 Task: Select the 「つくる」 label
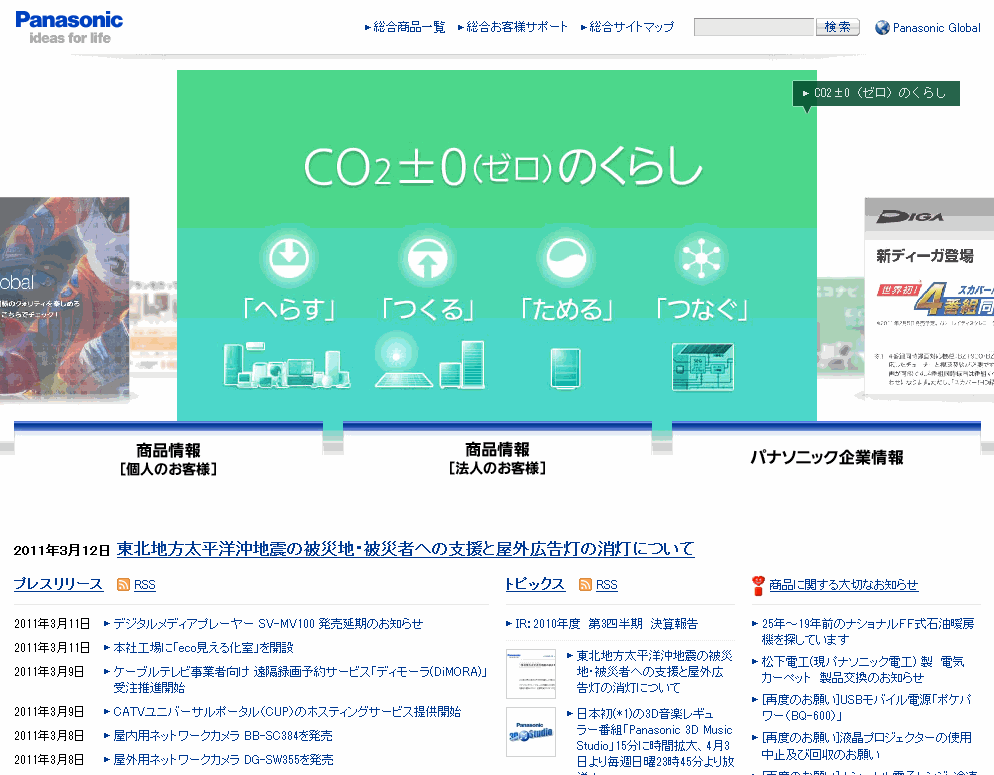pos(427,310)
